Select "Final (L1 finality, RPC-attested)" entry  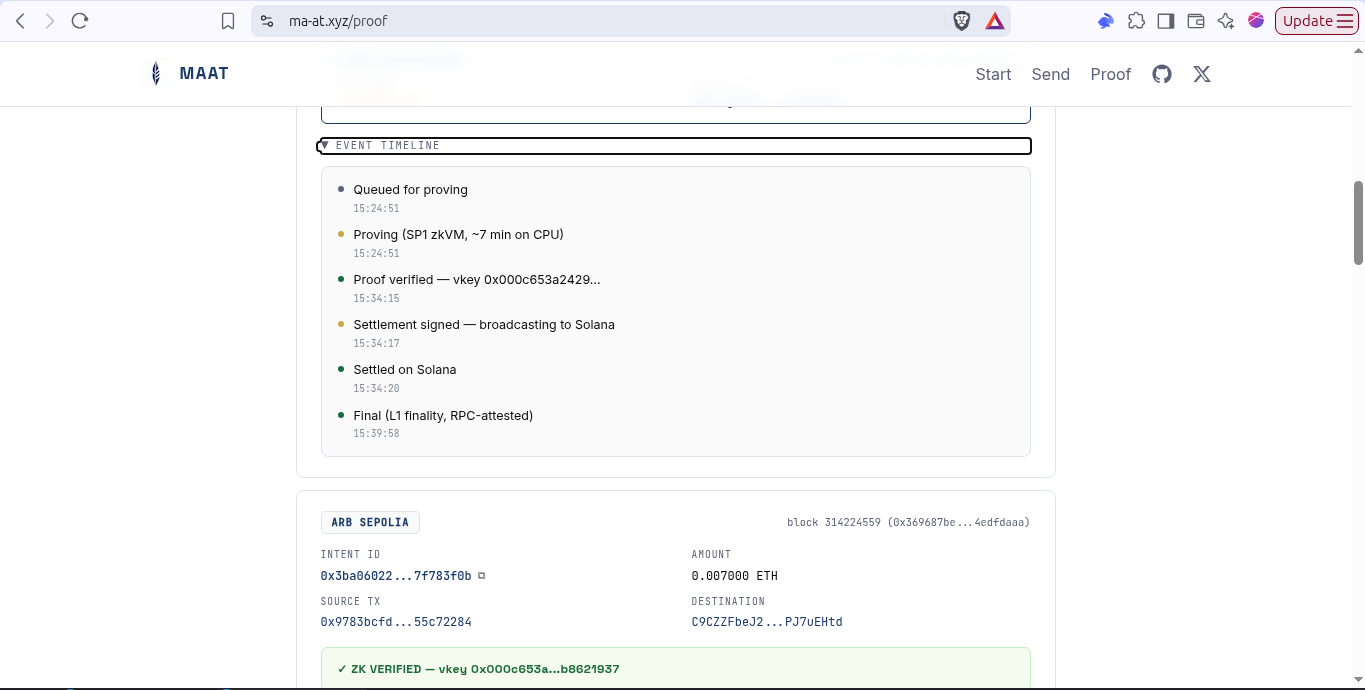coord(443,416)
